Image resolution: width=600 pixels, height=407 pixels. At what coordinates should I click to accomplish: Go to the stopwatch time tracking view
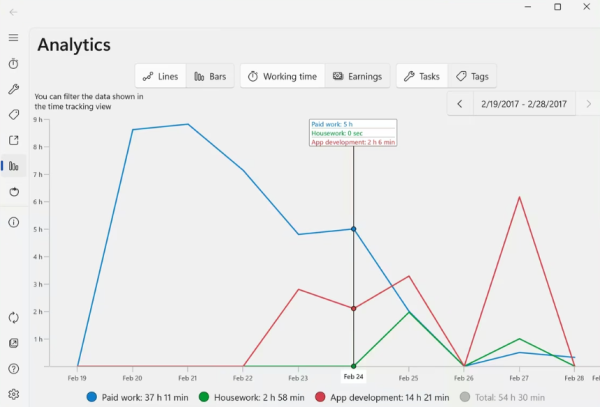tap(13, 63)
